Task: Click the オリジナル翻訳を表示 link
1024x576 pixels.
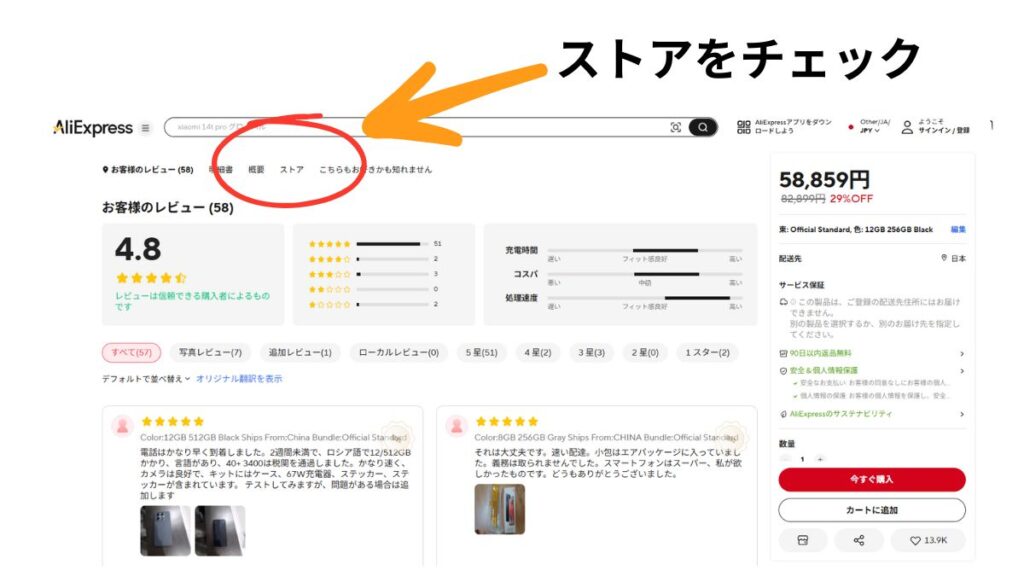Action: click(x=239, y=379)
